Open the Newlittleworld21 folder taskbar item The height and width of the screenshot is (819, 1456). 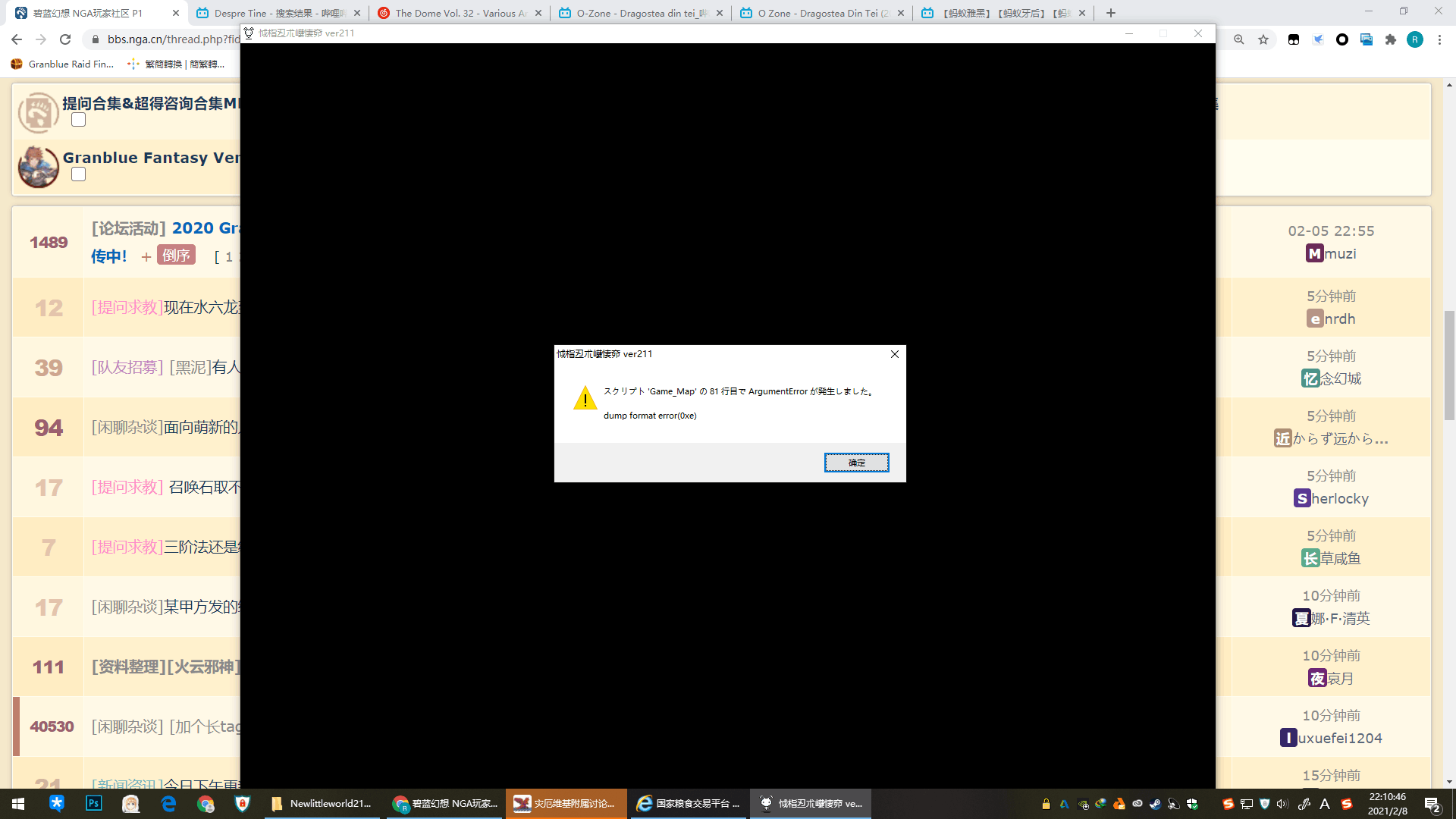[x=322, y=804]
